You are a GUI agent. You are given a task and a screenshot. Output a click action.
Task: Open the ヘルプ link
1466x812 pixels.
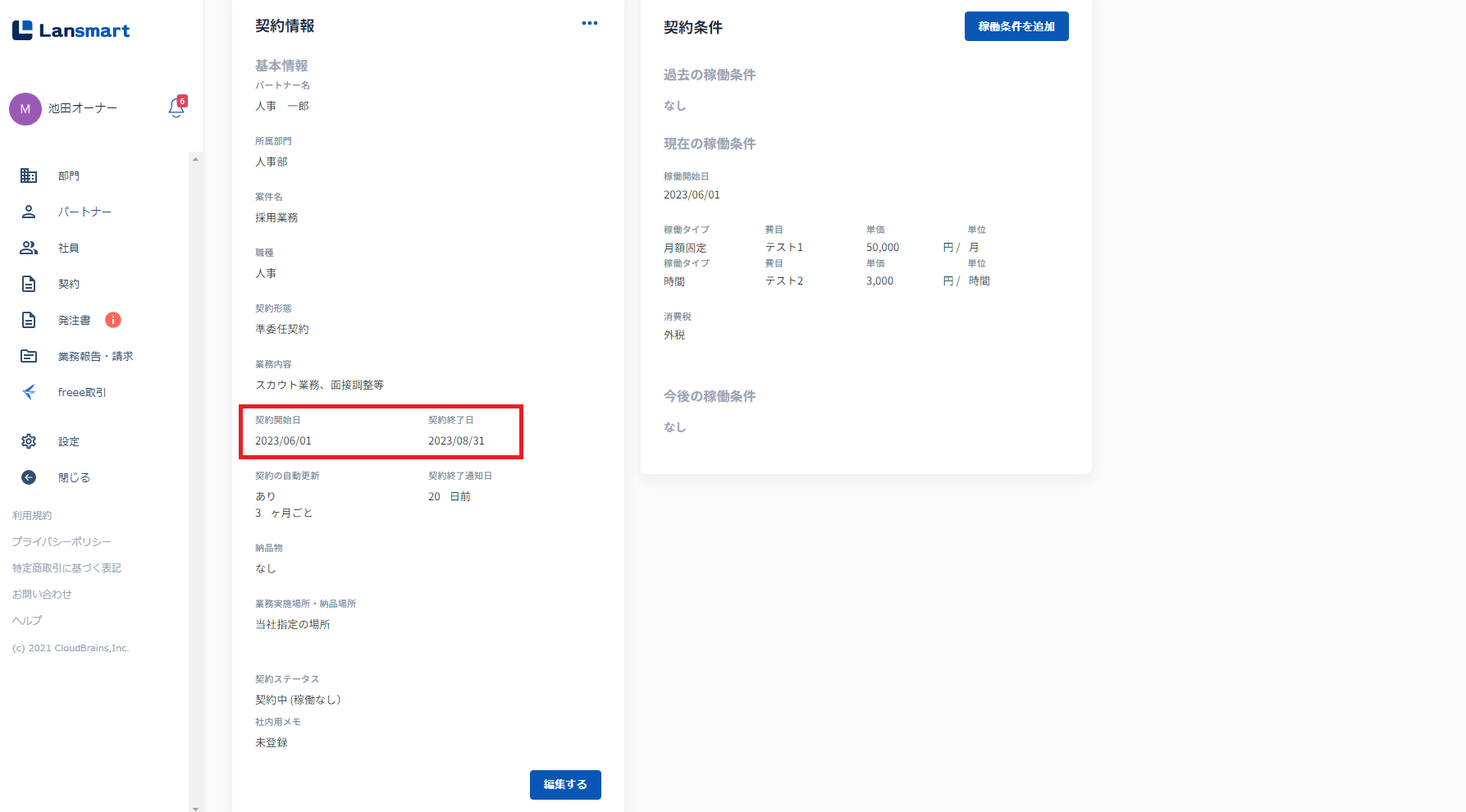tap(27, 620)
